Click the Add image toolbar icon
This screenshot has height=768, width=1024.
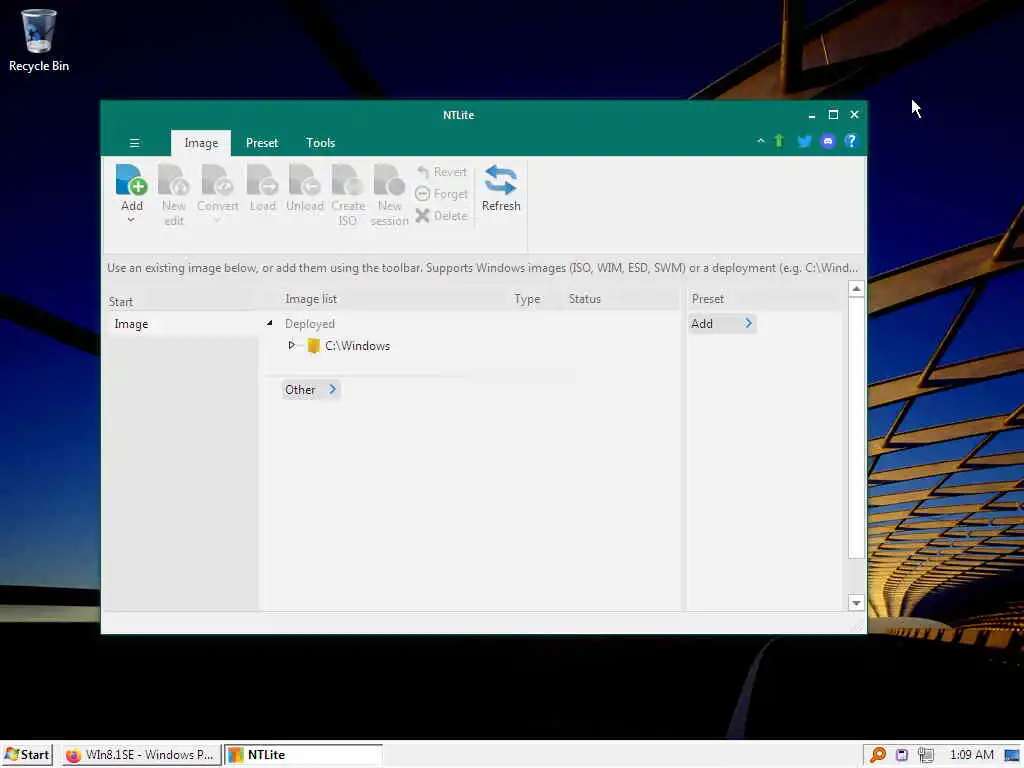click(132, 180)
